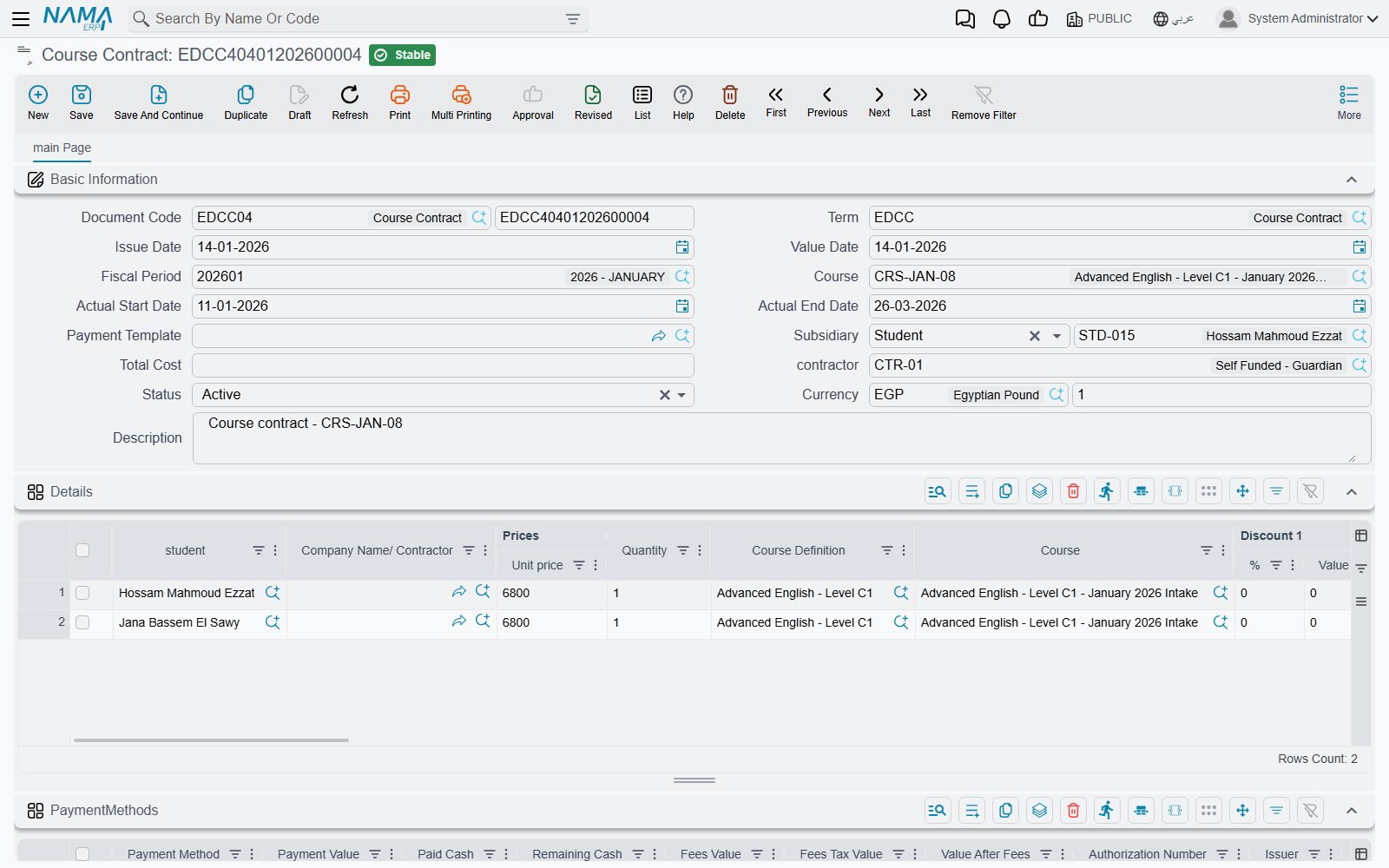
Task: Look up the Course field CRS-JAN-08
Action: click(x=1359, y=277)
